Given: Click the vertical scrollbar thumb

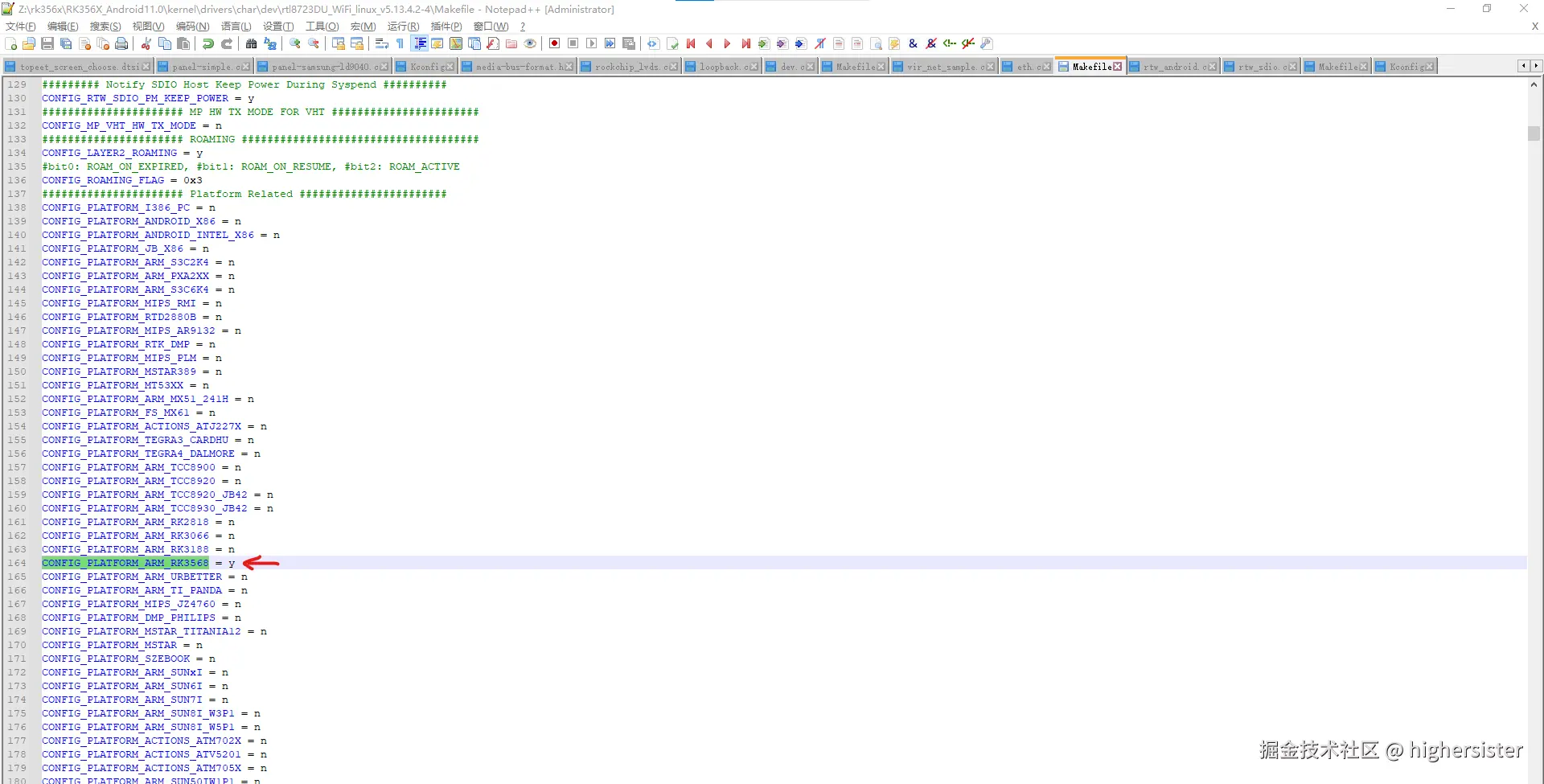Looking at the screenshot, I should [x=1534, y=133].
